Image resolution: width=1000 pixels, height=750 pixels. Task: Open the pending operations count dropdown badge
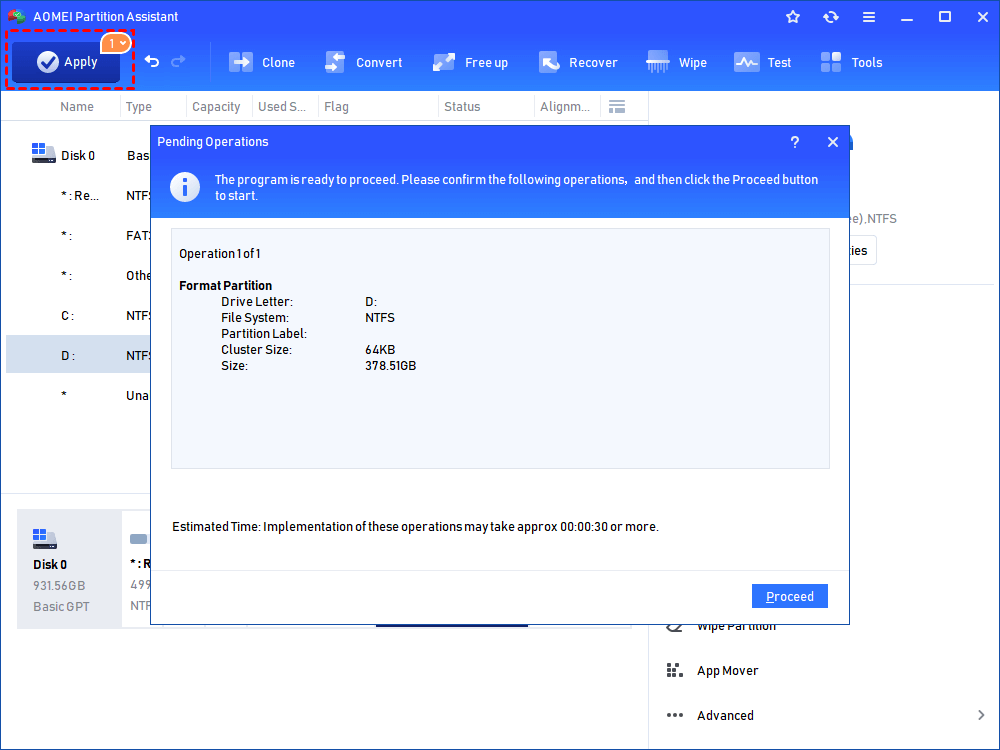116,43
